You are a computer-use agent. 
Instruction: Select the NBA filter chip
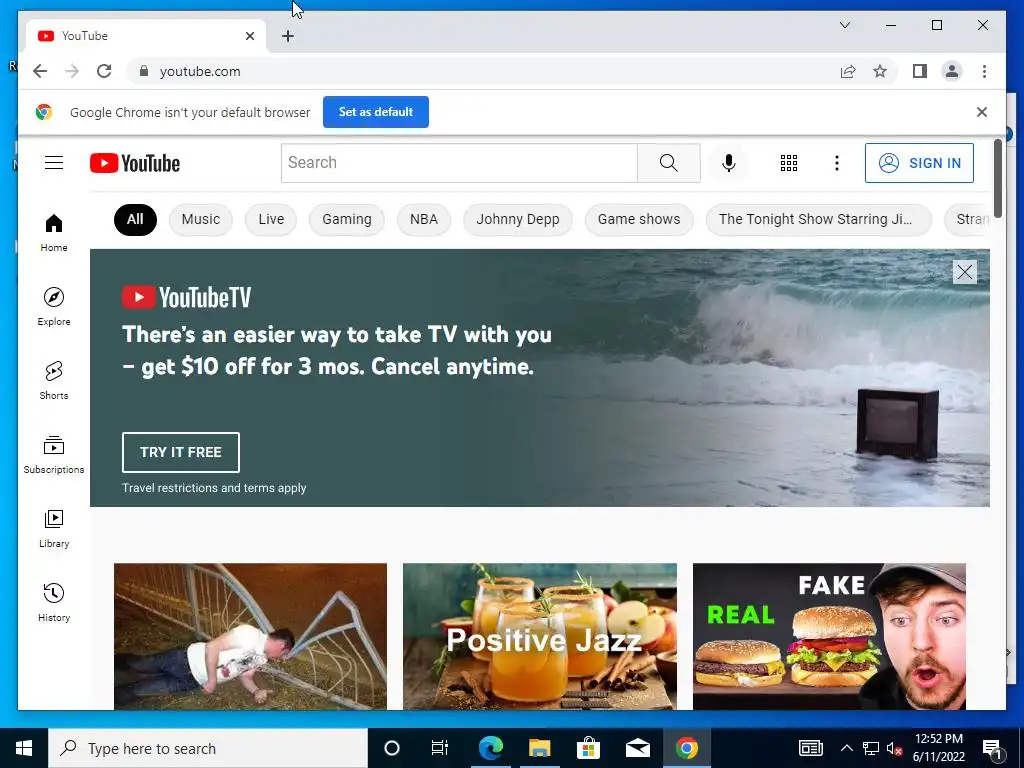tap(424, 219)
